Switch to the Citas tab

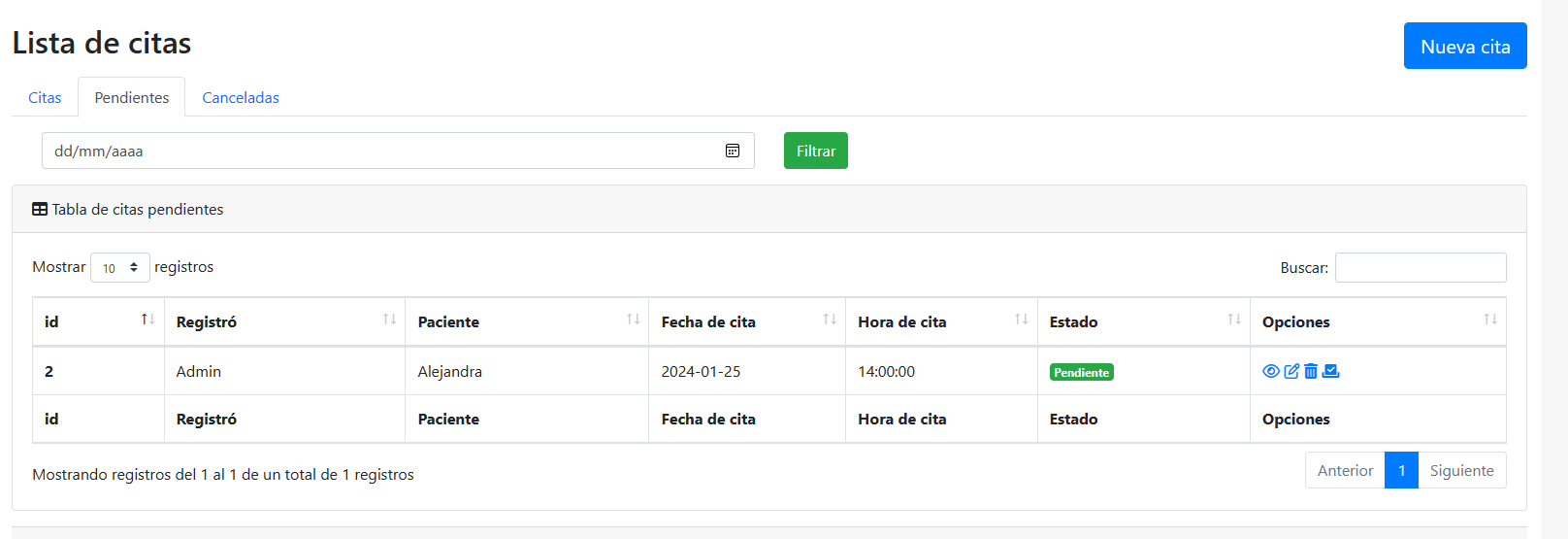click(45, 97)
